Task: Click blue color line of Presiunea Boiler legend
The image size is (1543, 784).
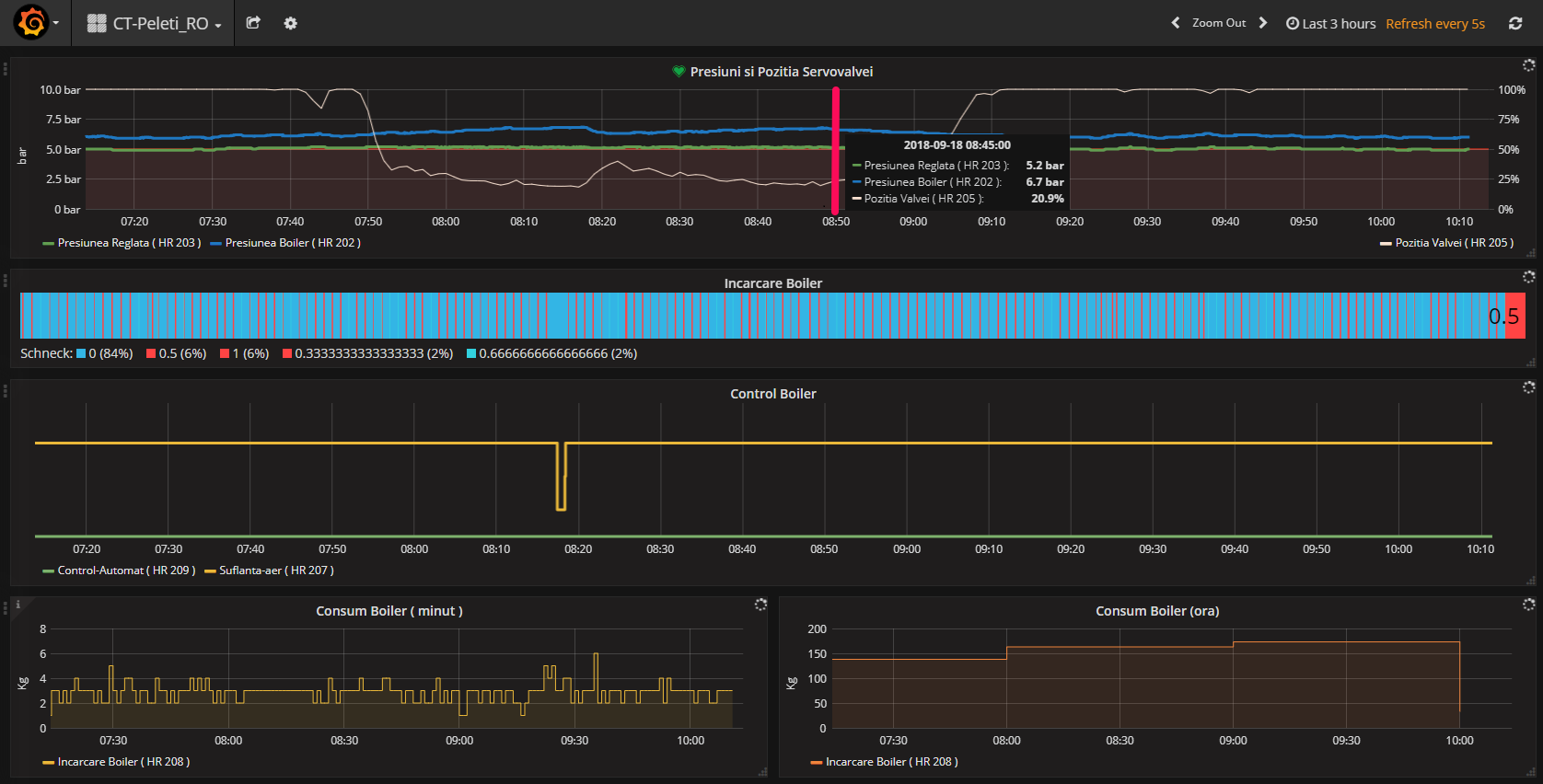Action: tap(216, 244)
